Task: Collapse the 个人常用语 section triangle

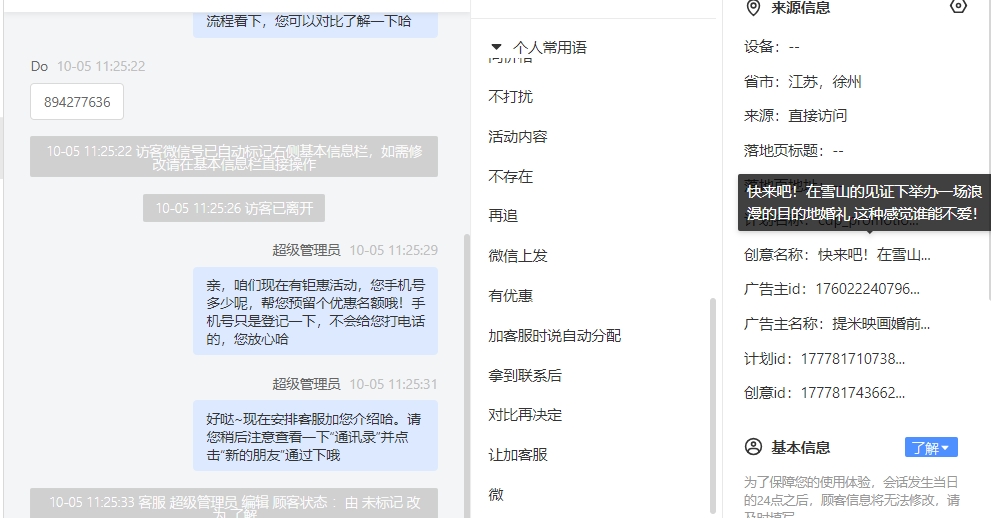Action: [496, 47]
